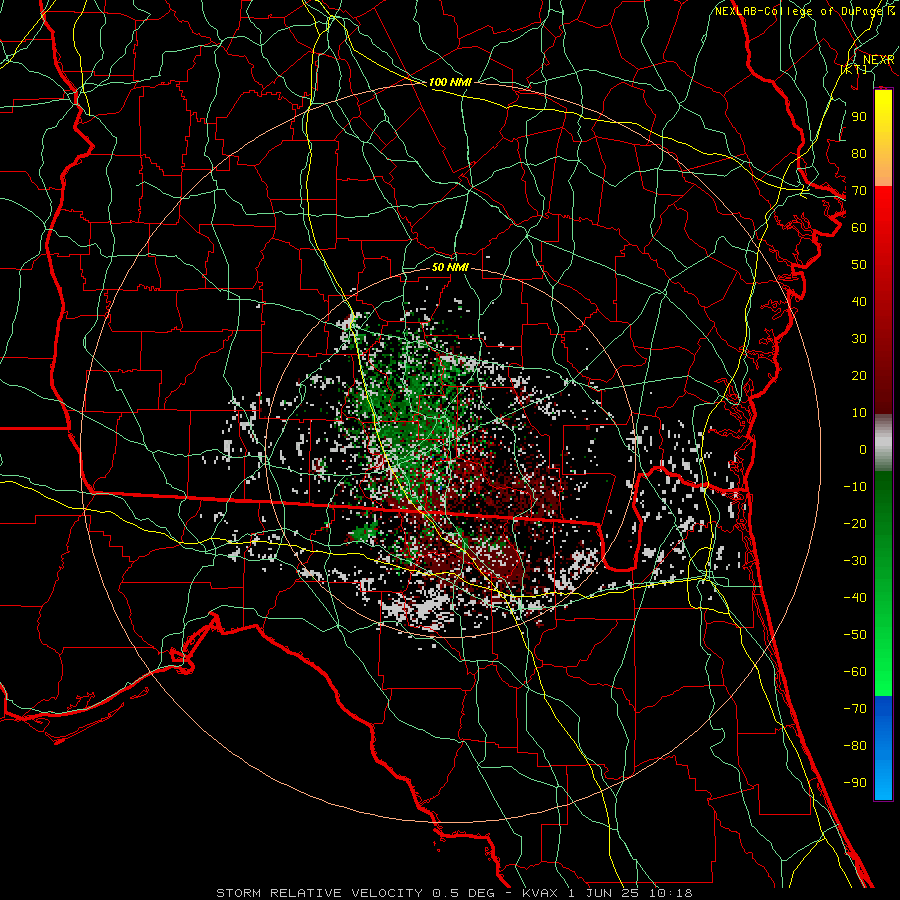Click the storm relative velocity caption text
The width and height of the screenshot is (900, 900).
[454, 893]
